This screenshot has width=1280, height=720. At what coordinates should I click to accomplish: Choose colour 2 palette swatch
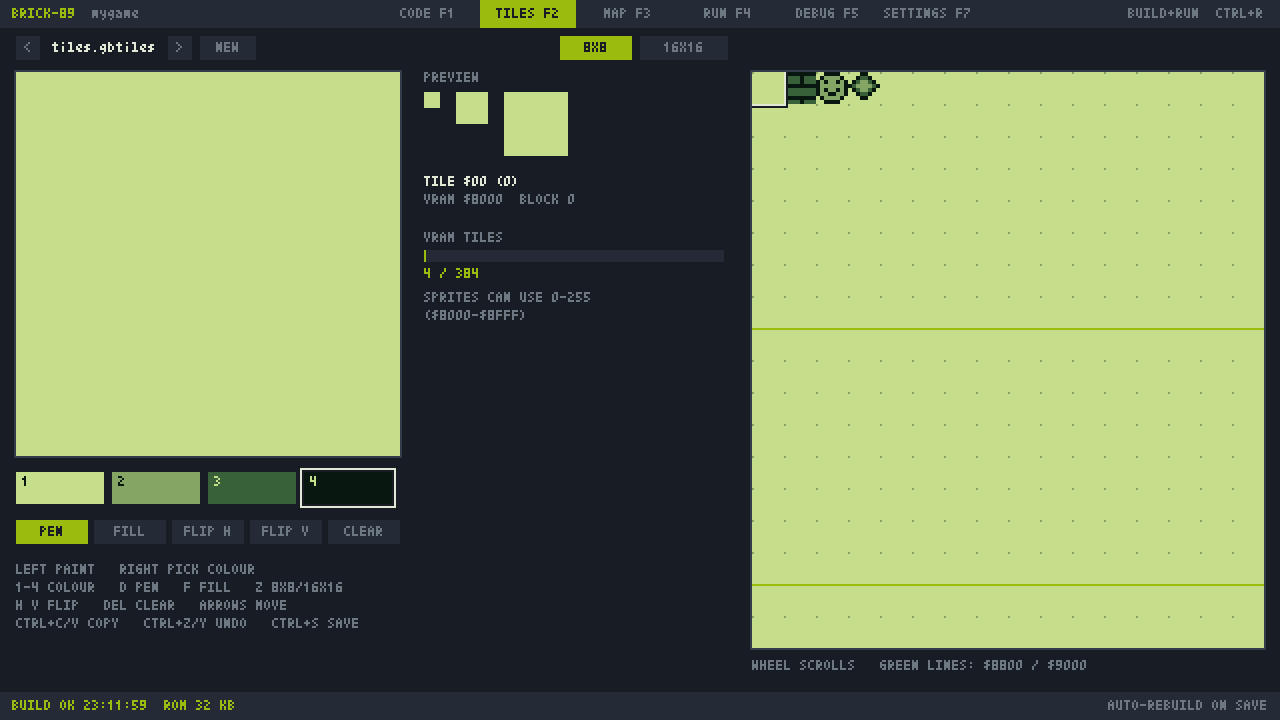156,488
